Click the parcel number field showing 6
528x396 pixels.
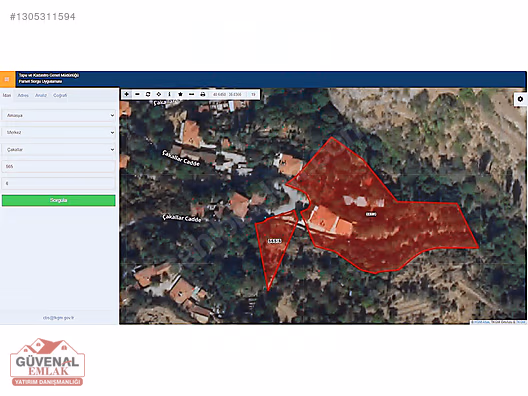click(x=59, y=184)
